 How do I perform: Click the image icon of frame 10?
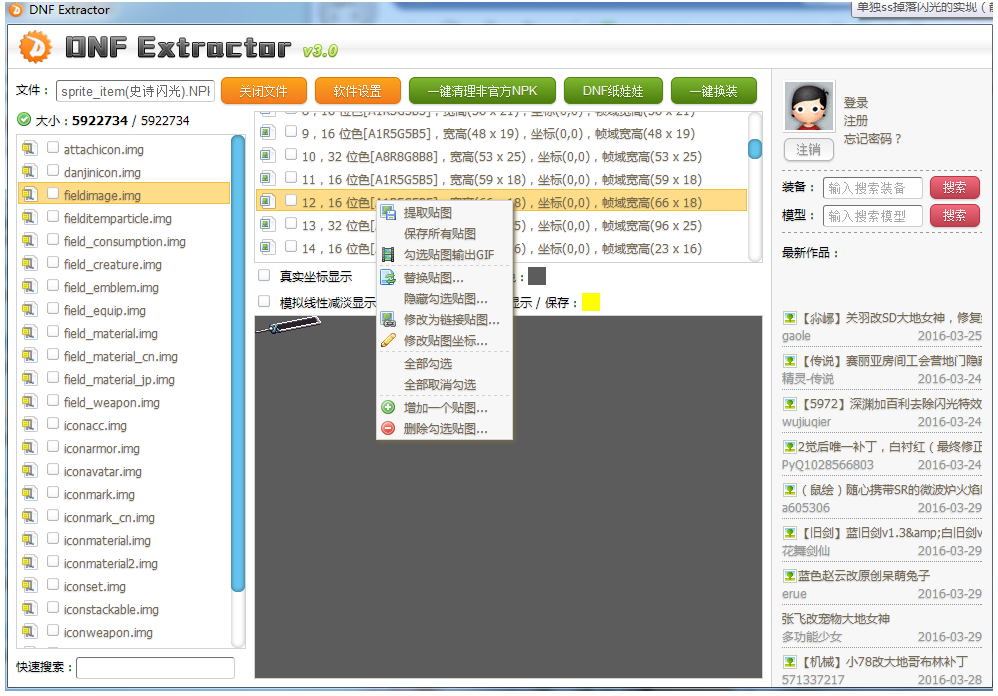coord(267,156)
